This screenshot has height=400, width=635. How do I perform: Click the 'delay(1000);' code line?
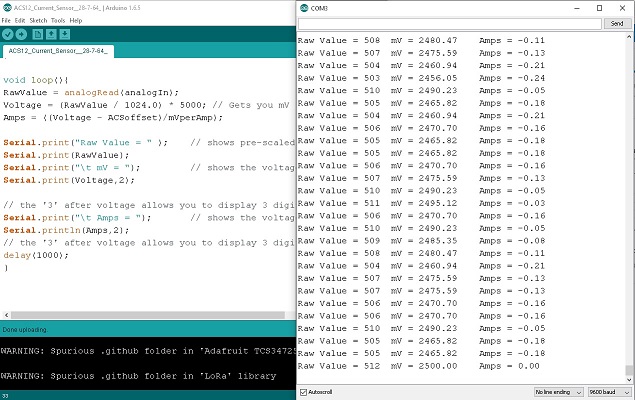tap(36, 255)
